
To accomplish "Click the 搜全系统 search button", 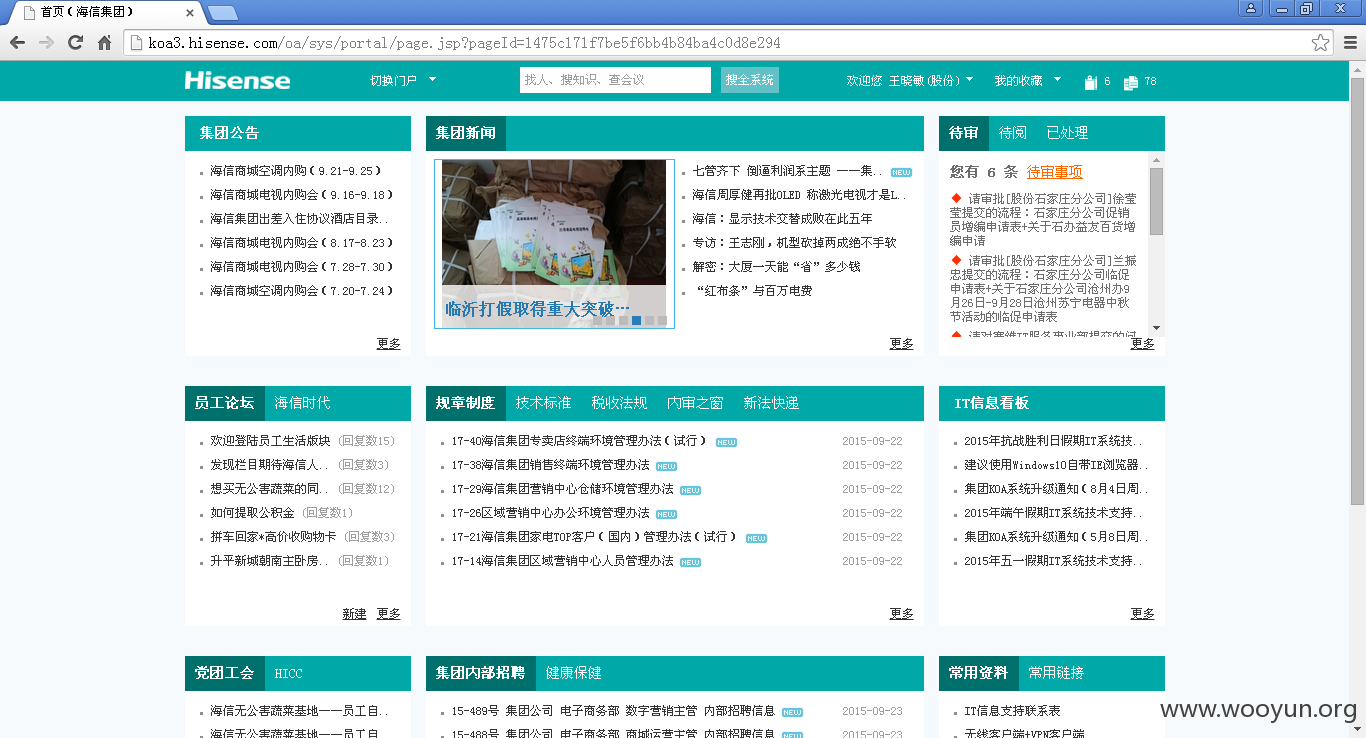I will coord(749,80).
